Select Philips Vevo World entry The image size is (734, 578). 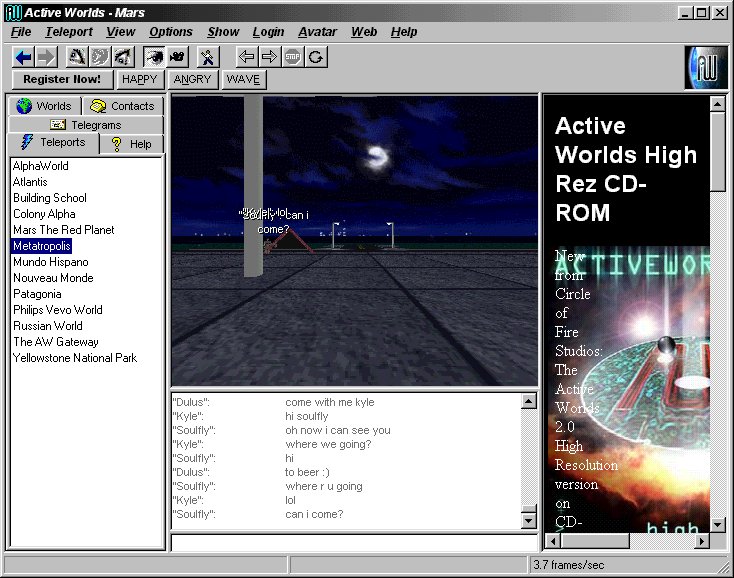58,310
